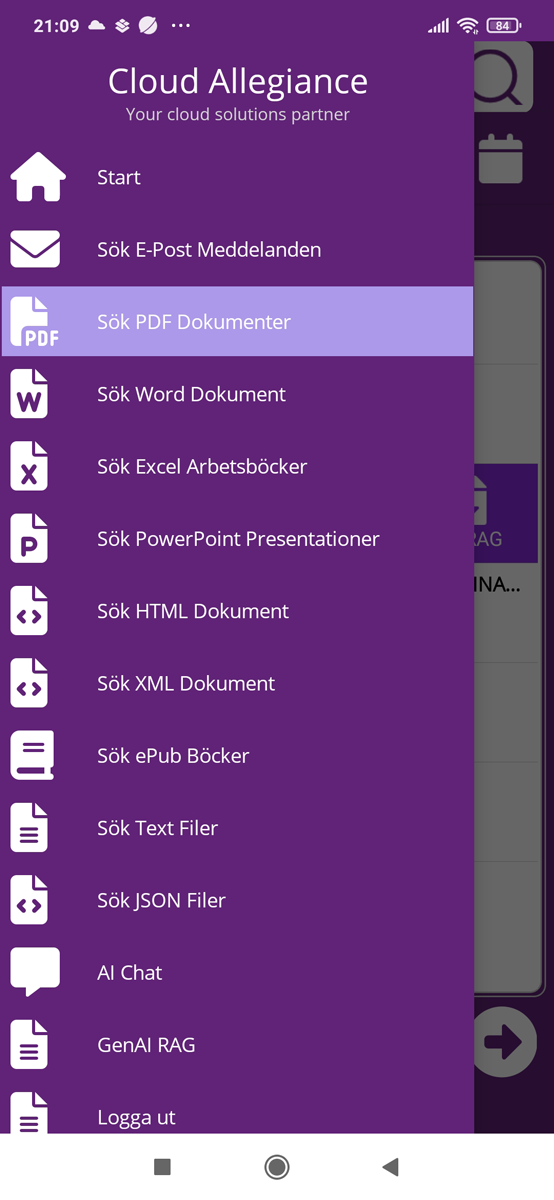Select Sök XML Dokument
This screenshot has width=554, height=1200.
[x=237, y=683]
